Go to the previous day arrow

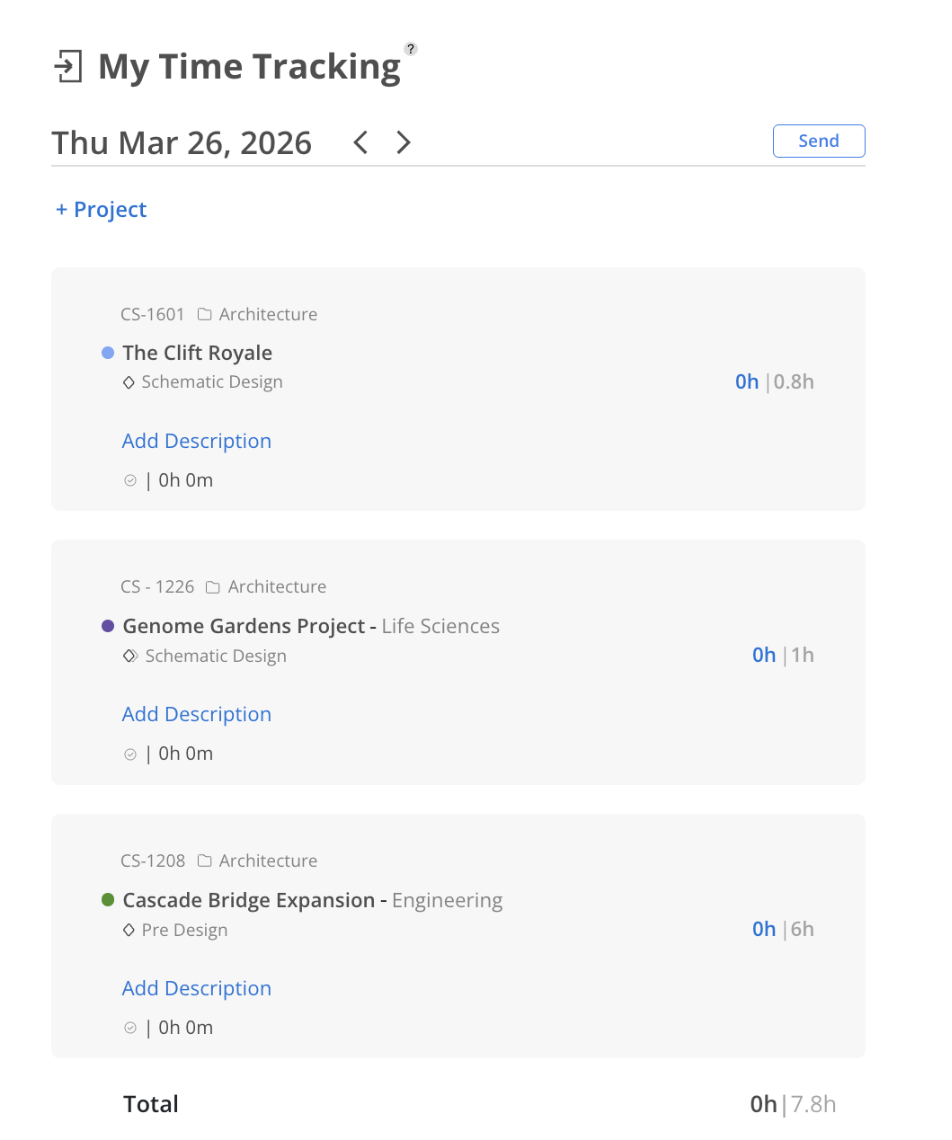[361, 143]
